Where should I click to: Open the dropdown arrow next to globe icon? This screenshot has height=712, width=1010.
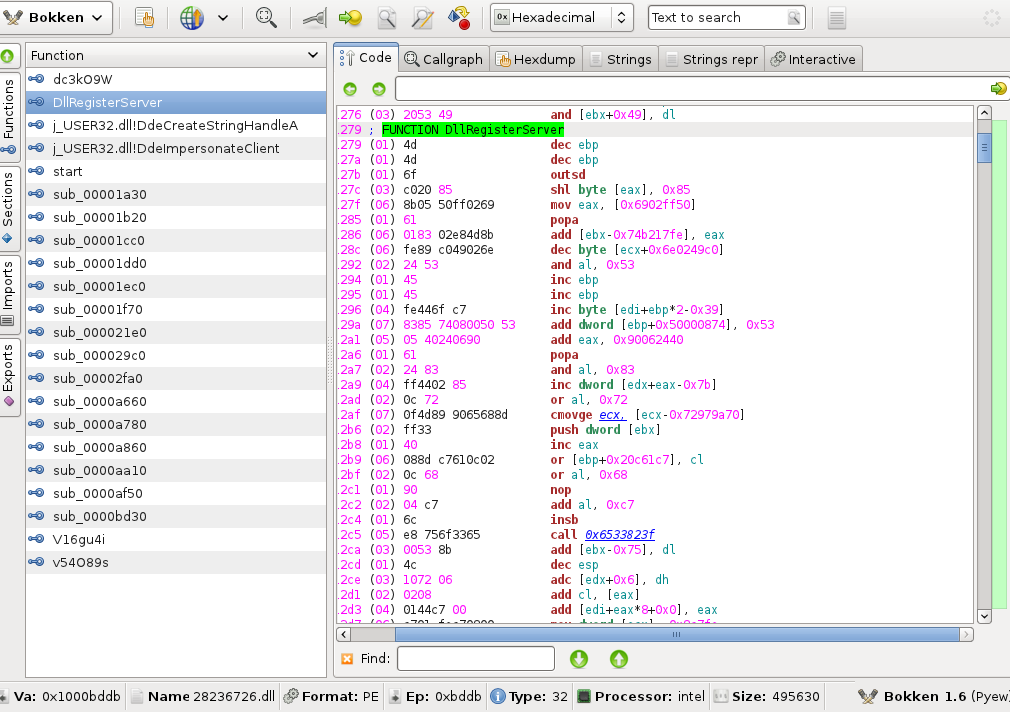click(x=222, y=17)
